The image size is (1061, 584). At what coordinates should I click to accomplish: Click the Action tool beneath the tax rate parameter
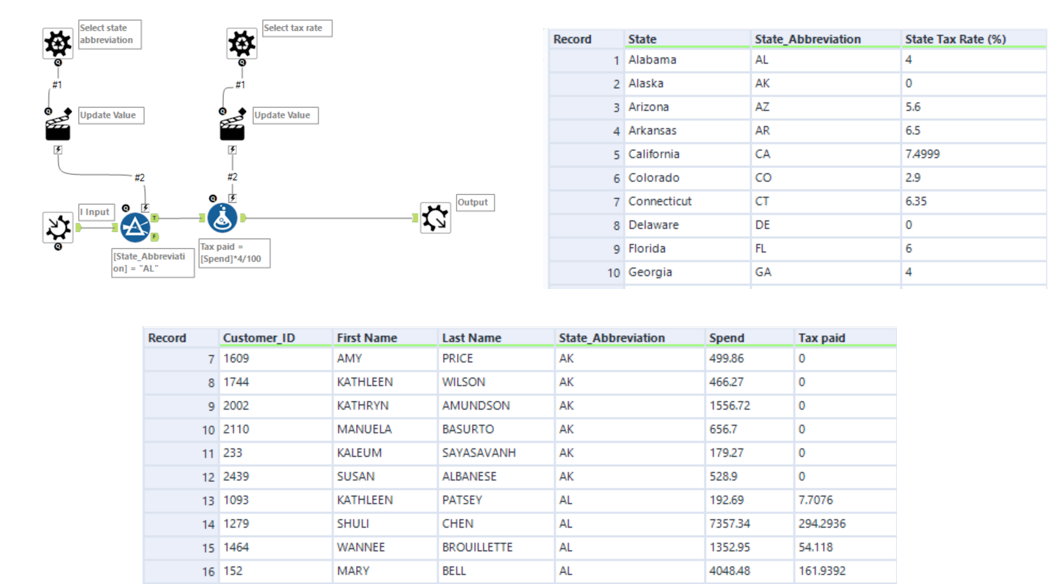pos(232,125)
